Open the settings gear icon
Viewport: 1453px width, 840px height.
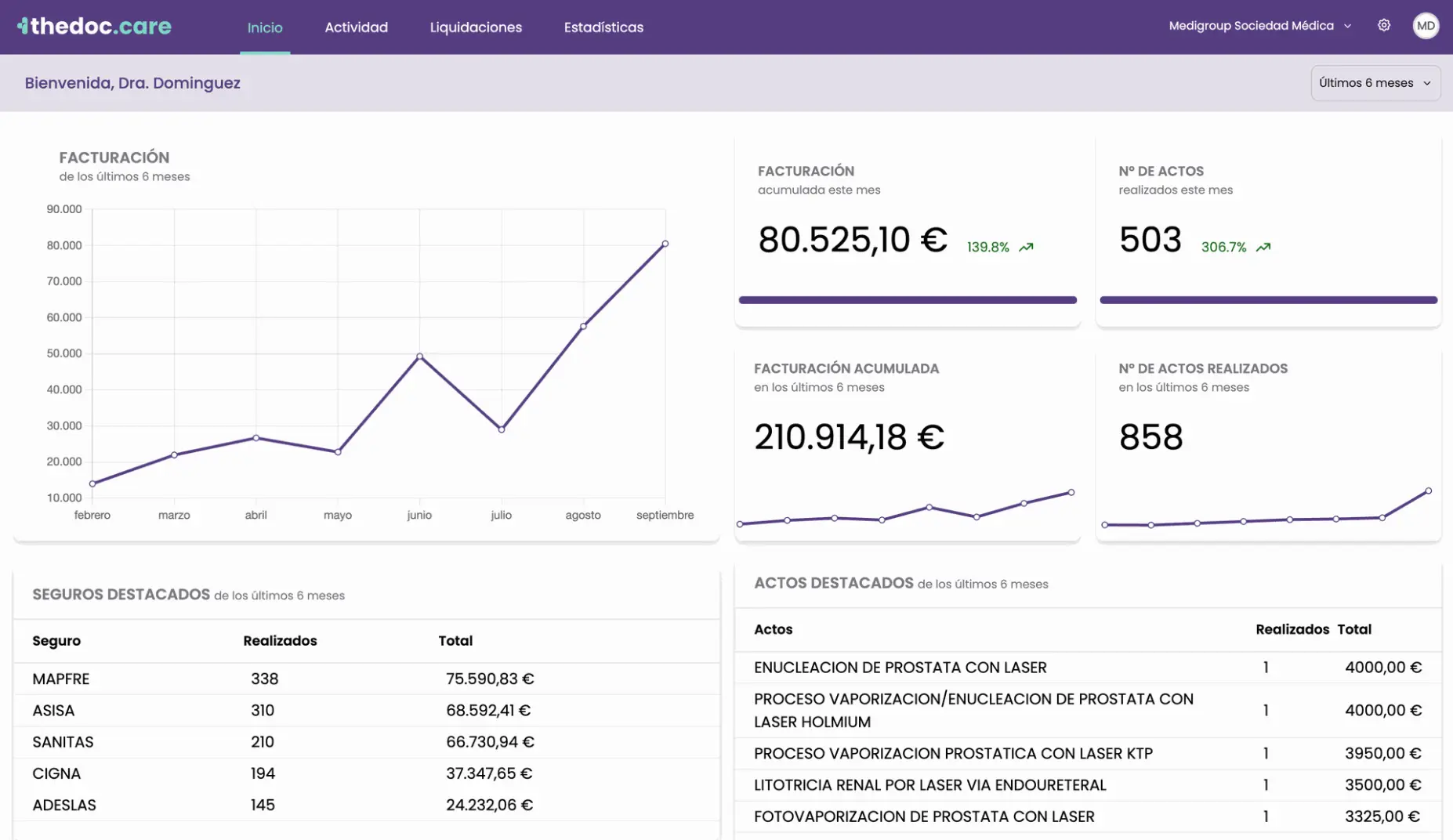[1384, 26]
